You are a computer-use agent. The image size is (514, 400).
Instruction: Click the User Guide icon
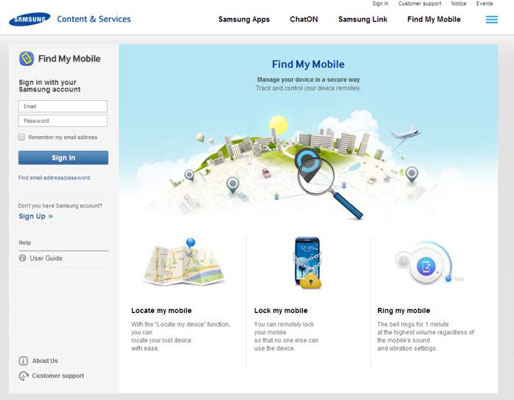22,258
